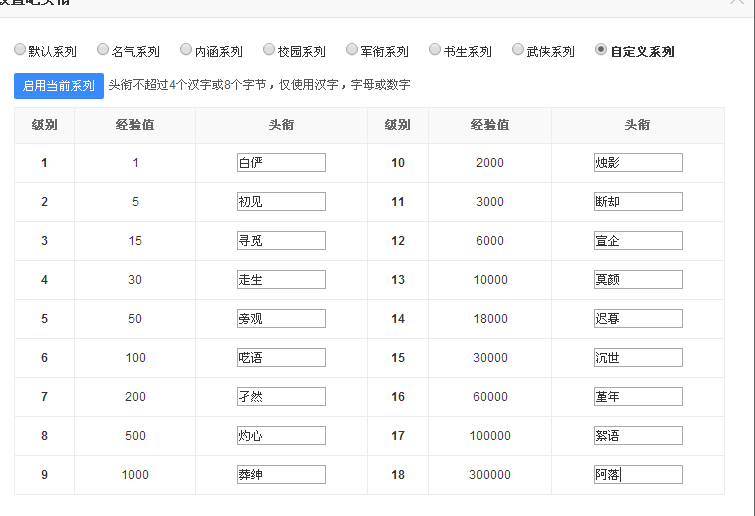
Task: Click the experience value 200 in row 7
Action: click(135, 397)
